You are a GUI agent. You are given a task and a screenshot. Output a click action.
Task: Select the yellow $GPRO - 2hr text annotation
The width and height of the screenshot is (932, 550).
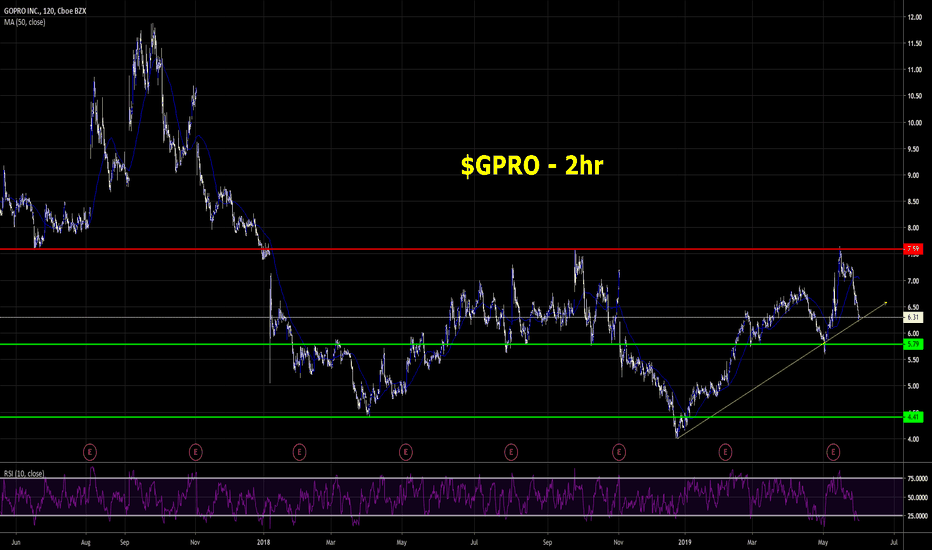tap(532, 165)
